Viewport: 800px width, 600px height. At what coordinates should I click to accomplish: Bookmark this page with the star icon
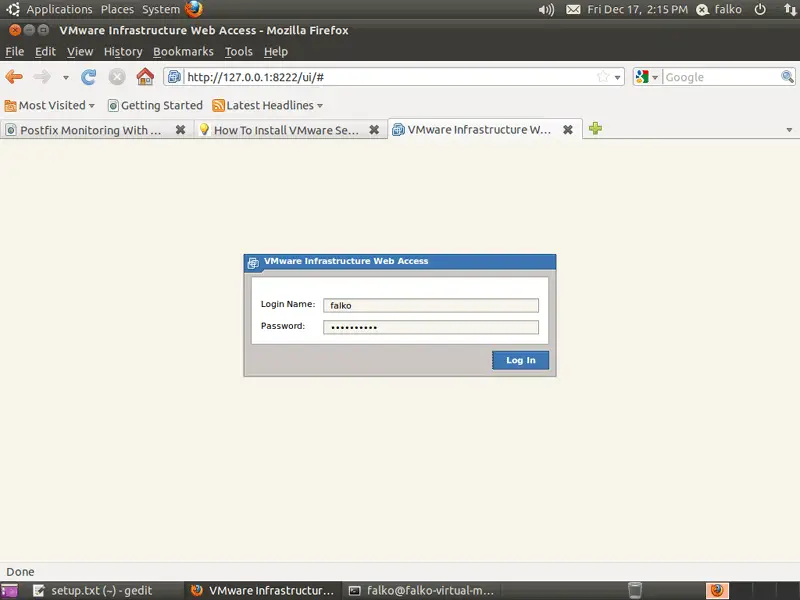[x=603, y=77]
